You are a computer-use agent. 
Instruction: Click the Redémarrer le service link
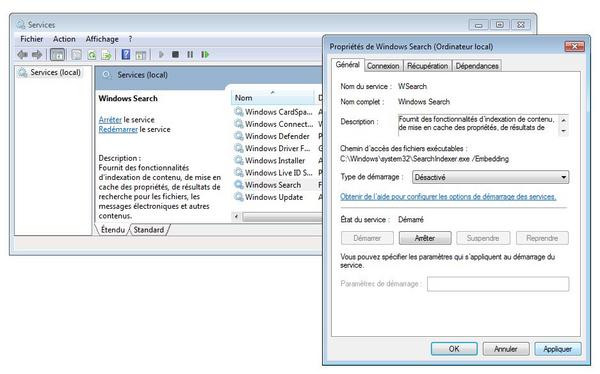click(134, 129)
